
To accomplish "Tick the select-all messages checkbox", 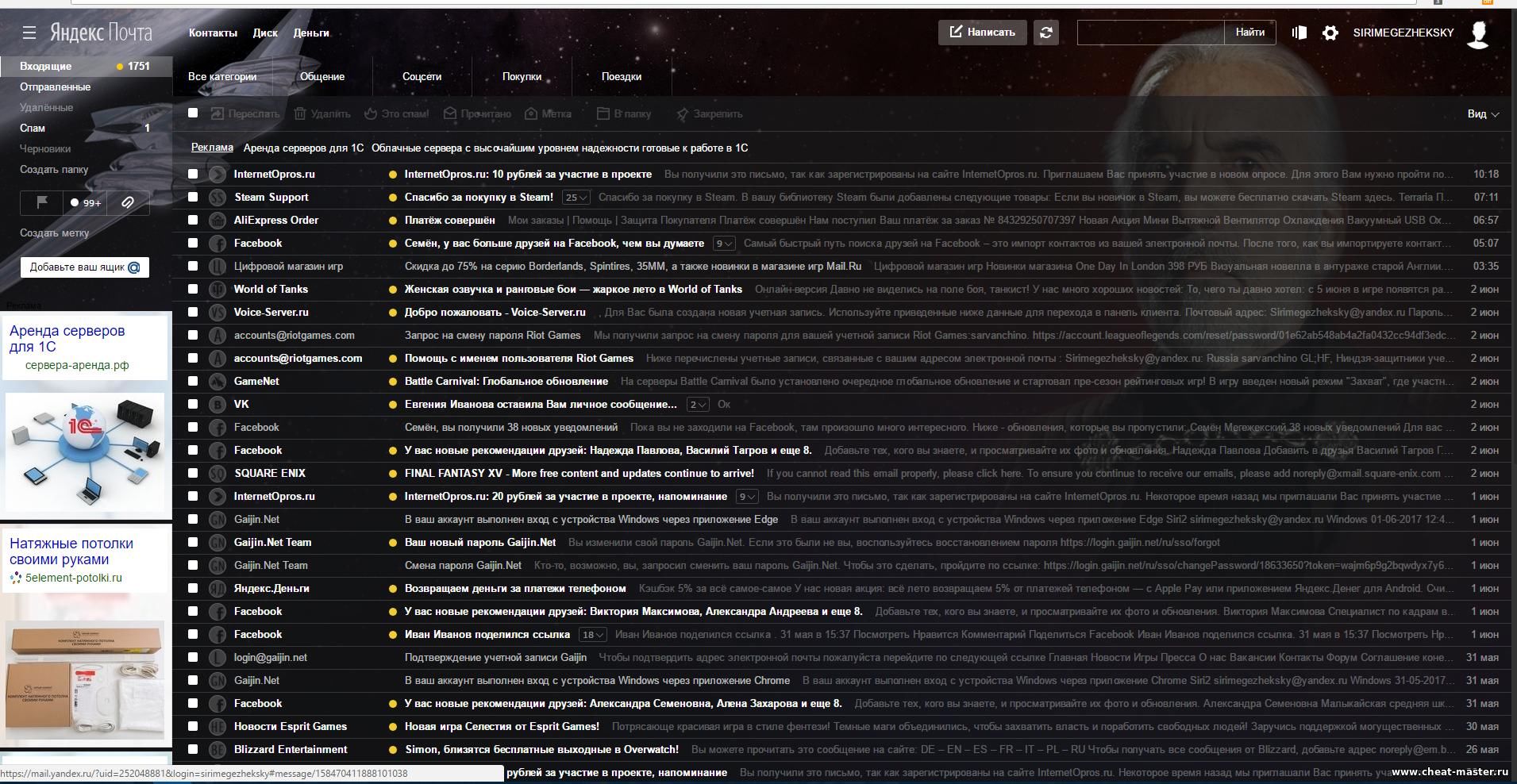I will (x=193, y=113).
